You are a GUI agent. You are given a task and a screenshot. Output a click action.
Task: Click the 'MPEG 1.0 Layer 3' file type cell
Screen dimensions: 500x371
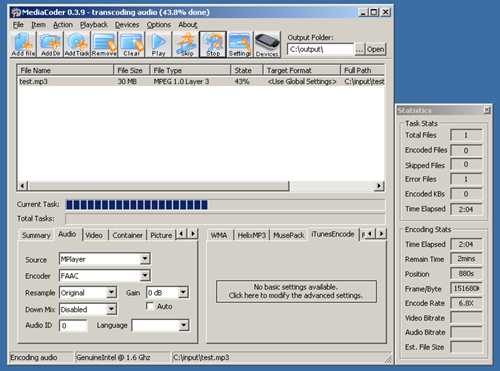181,81
